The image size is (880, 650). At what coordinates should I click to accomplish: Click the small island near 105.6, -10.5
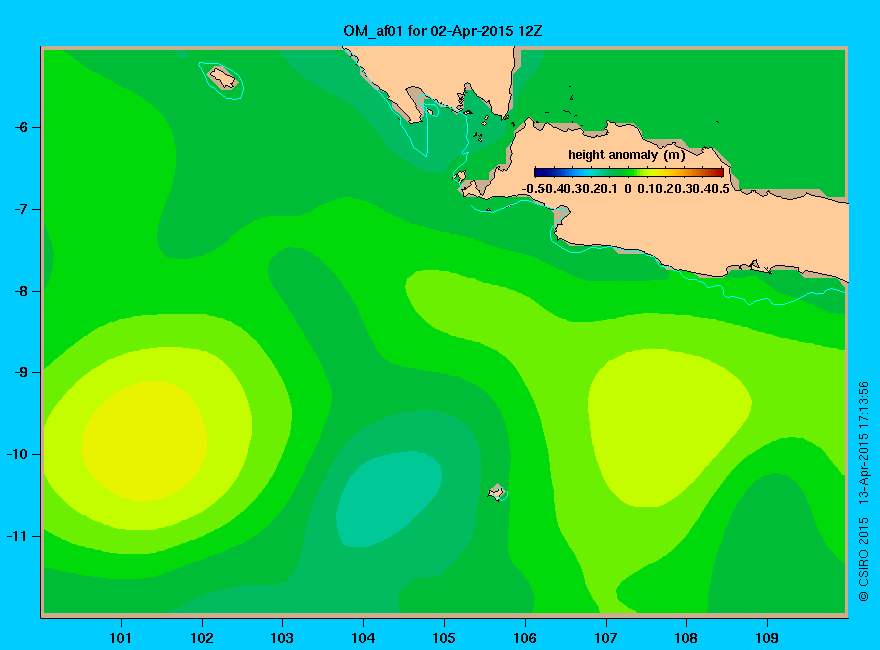coord(497,492)
